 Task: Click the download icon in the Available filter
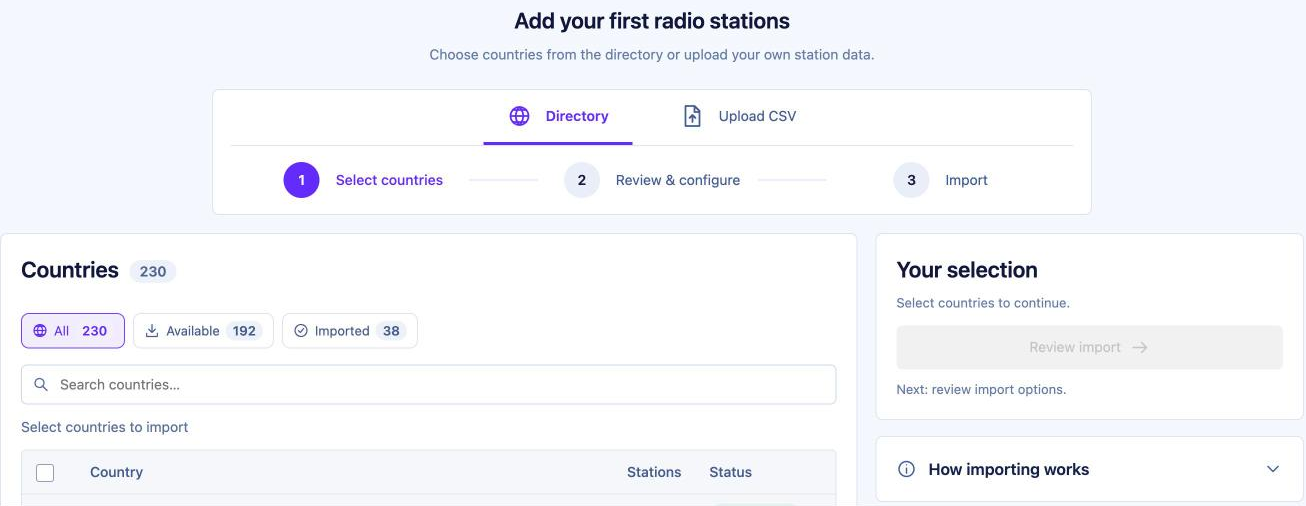(x=152, y=331)
